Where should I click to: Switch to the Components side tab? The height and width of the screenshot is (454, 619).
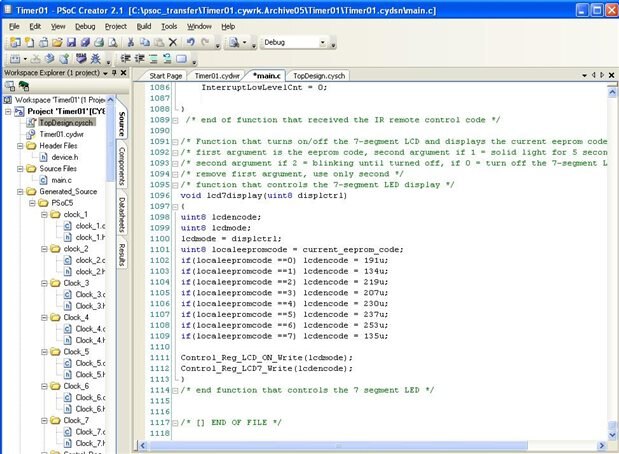[121, 164]
